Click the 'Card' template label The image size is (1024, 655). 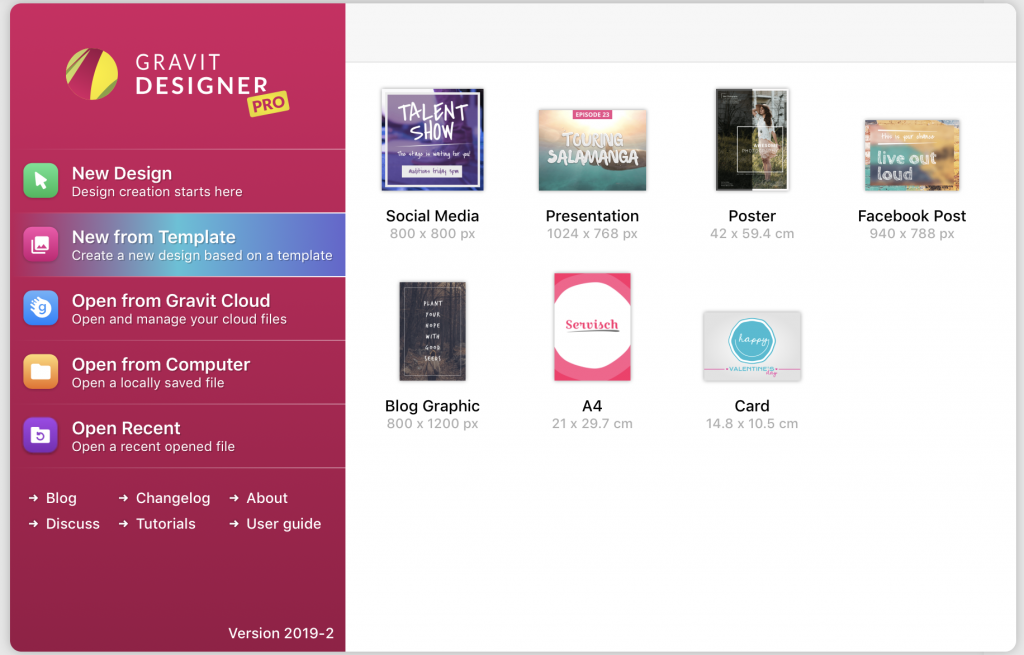(x=752, y=406)
